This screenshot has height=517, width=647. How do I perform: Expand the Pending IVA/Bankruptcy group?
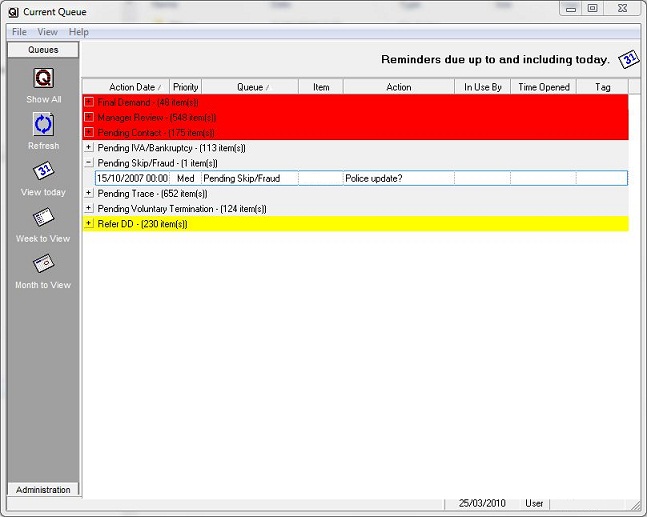(x=89, y=147)
